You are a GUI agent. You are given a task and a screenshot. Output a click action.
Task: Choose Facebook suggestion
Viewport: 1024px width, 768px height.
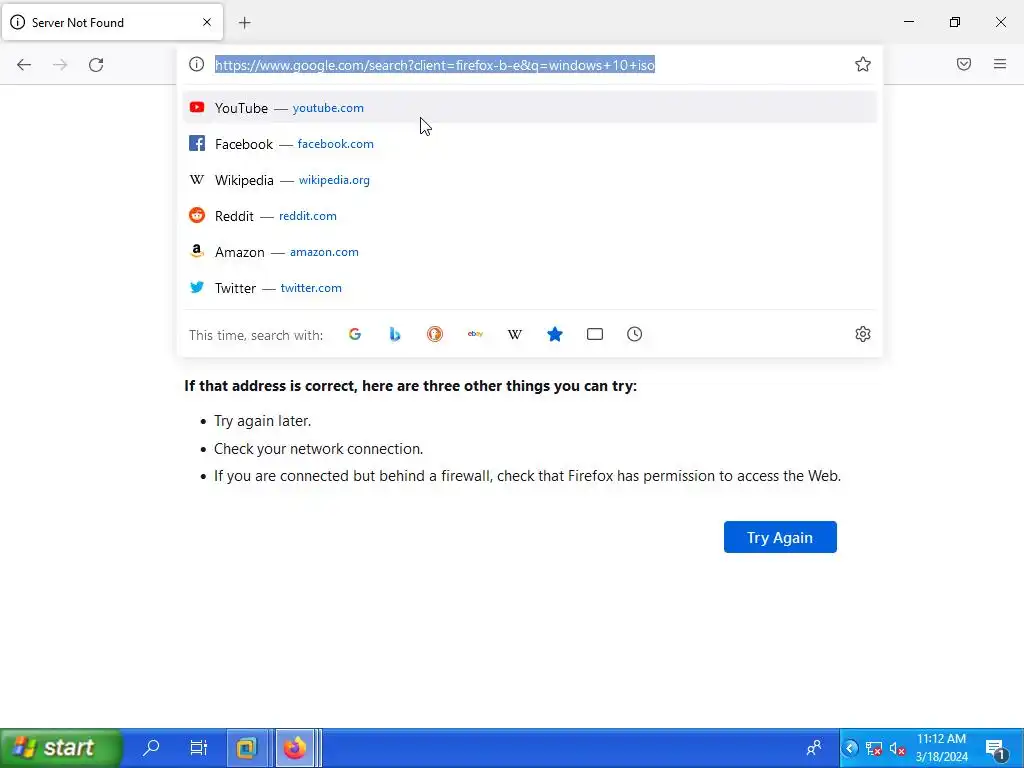pyautogui.click(x=530, y=144)
